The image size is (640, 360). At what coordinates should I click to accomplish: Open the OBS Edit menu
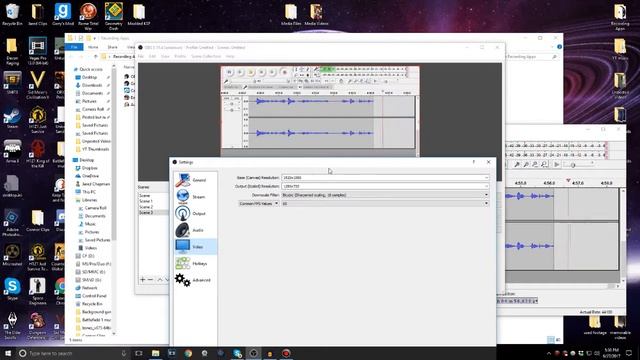click(152, 56)
